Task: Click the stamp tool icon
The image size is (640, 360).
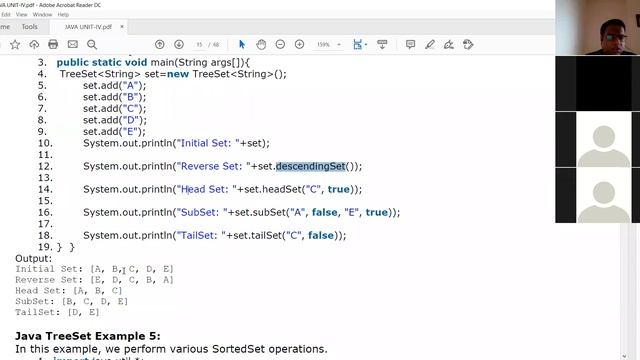Action: pyautogui.click(x=468, y=44)
